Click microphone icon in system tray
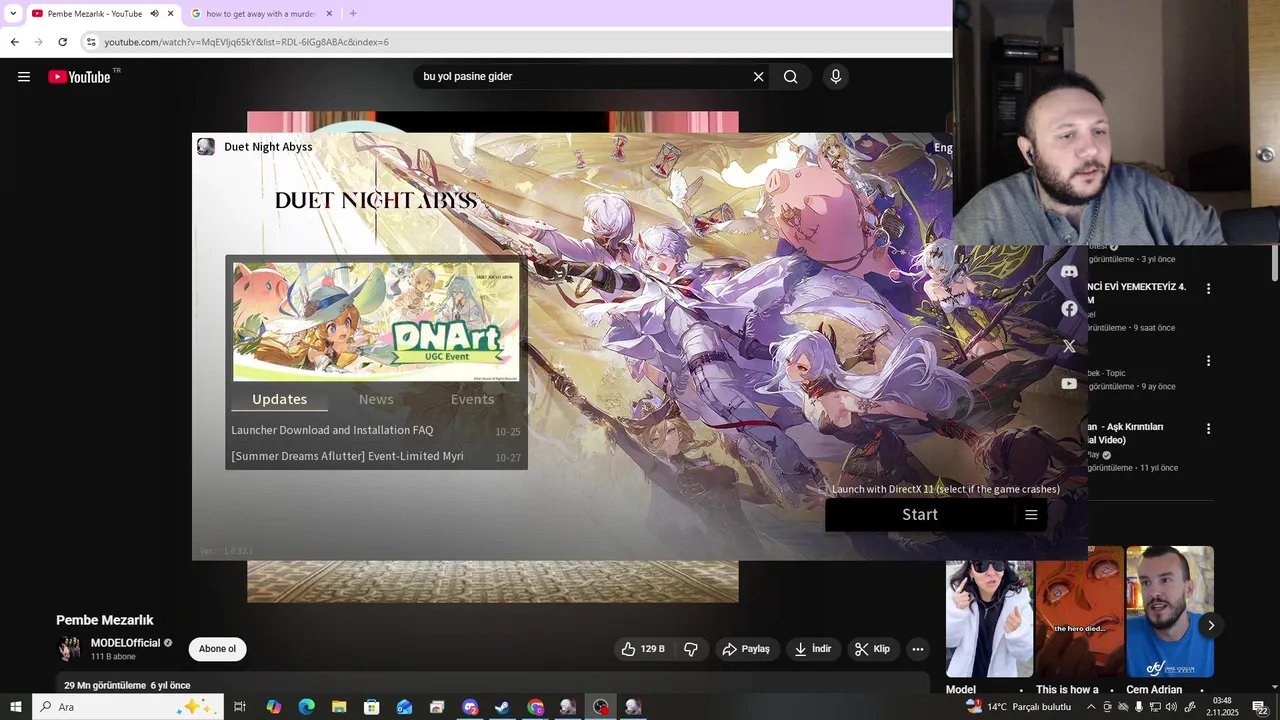1280x720 pixels. tap(1139, 707)
